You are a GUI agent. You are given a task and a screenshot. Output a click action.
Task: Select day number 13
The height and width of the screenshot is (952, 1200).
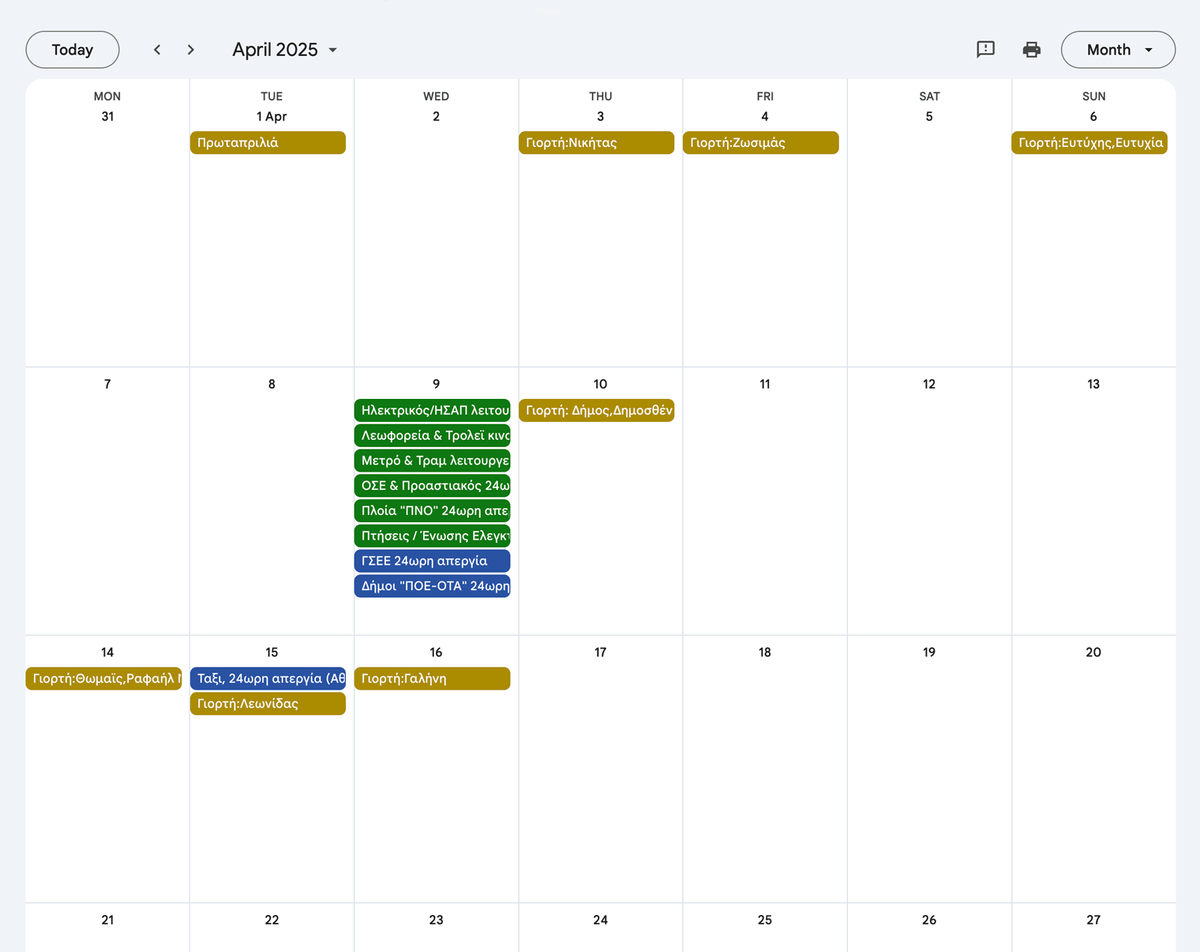1094,384
